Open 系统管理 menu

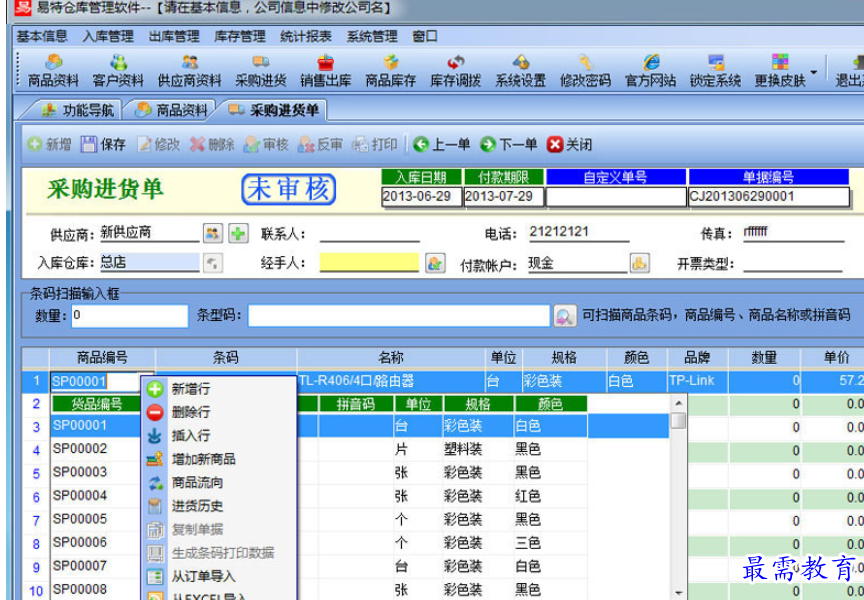point(372,36)
